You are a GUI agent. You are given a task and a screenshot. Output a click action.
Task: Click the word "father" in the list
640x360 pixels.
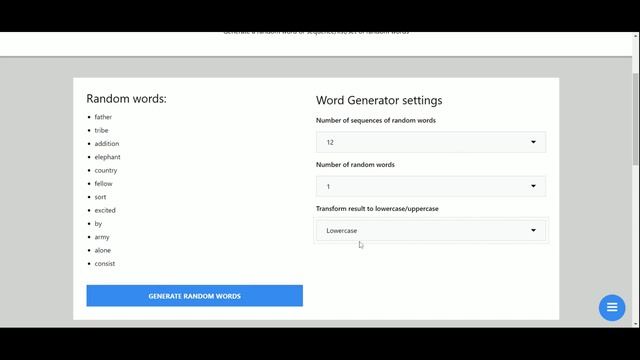[103, 117]
